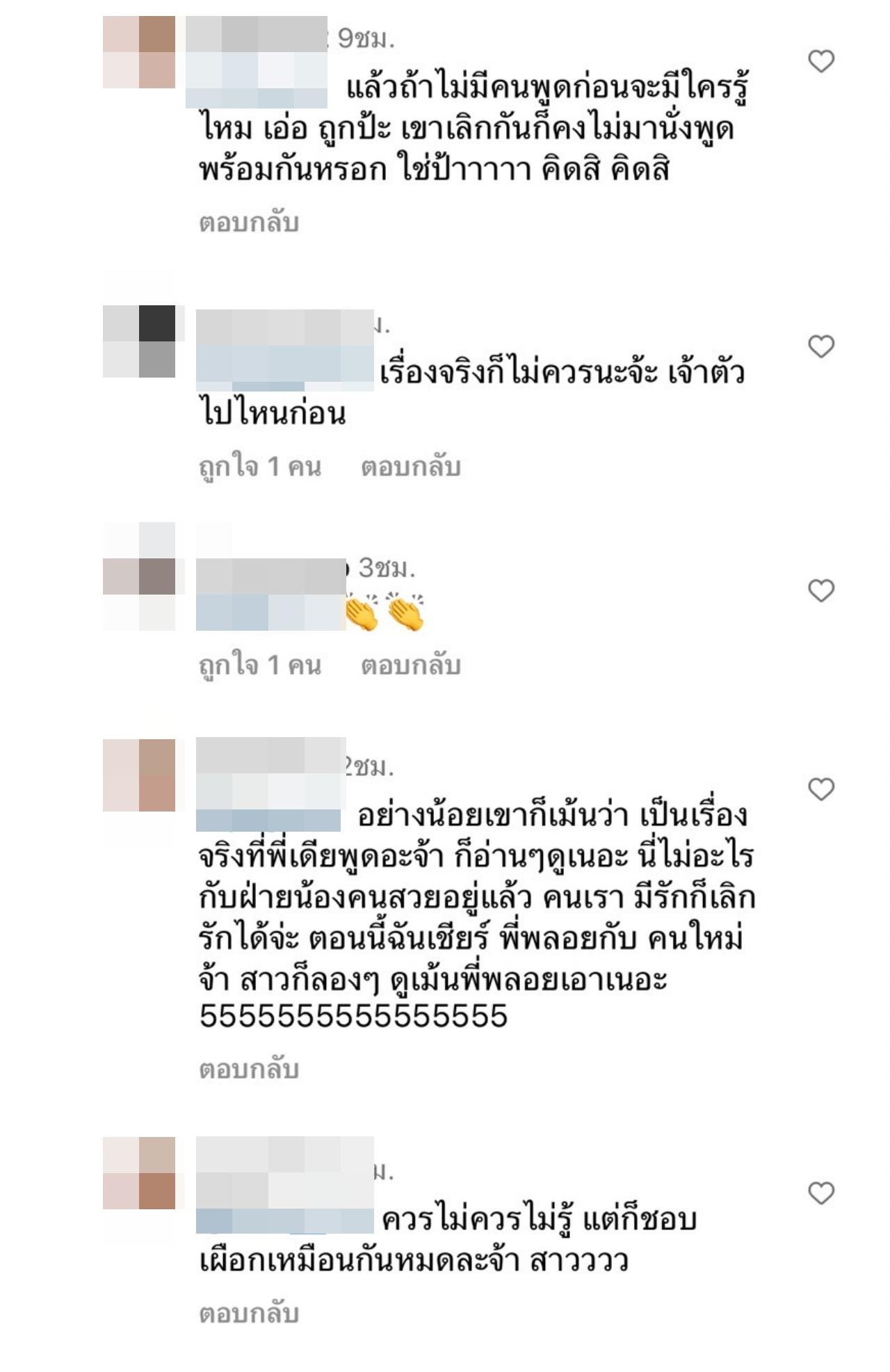
Task: Open the last commenter's profile picture
Action: [x=139, y=1173]
